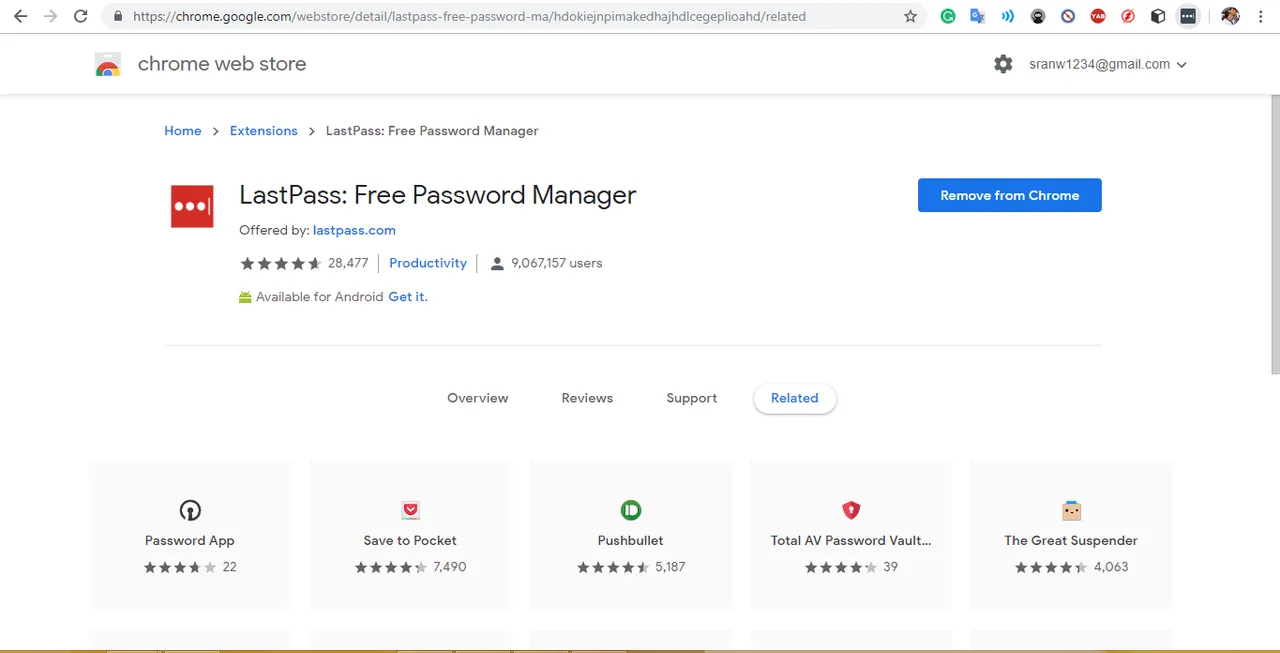1280x653 pixels.
Task: Open the Google Translate extension icon
Action: click(978, 16)
